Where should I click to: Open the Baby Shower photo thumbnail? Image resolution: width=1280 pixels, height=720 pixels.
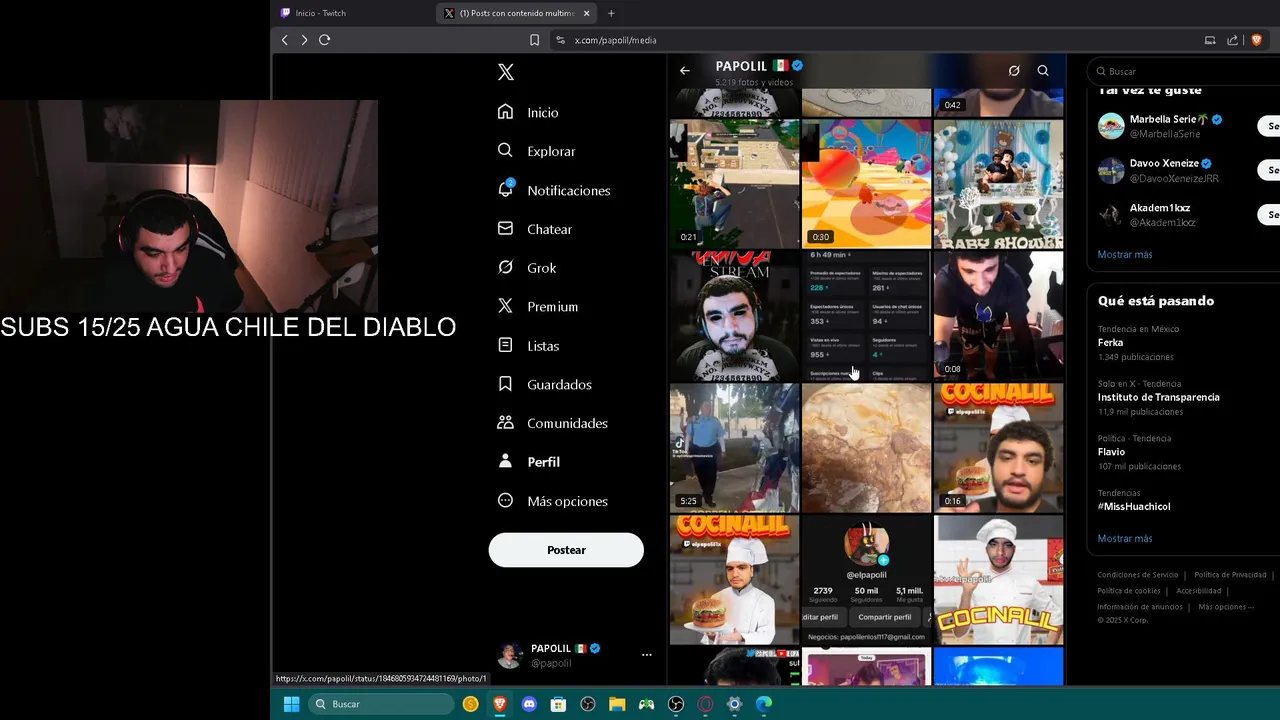pyautogui.click(x=998, y=184)
